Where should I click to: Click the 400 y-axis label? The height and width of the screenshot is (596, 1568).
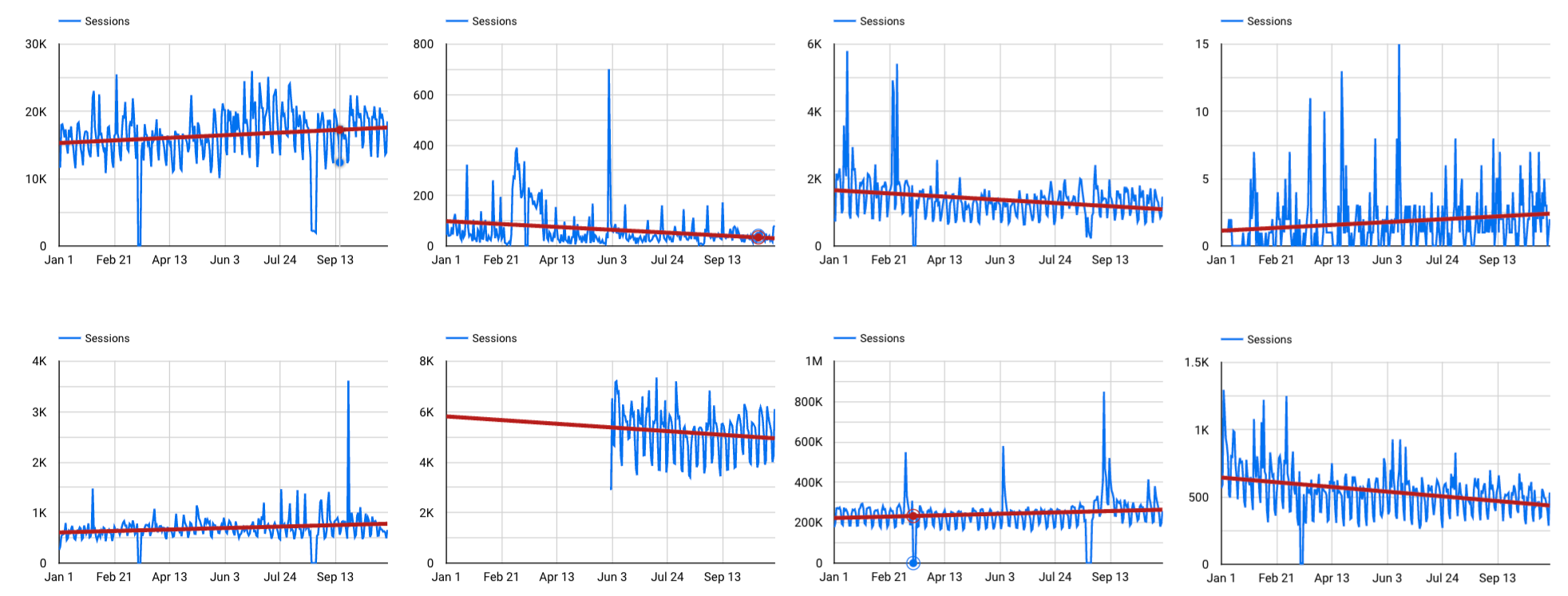[x=424, y=145]
